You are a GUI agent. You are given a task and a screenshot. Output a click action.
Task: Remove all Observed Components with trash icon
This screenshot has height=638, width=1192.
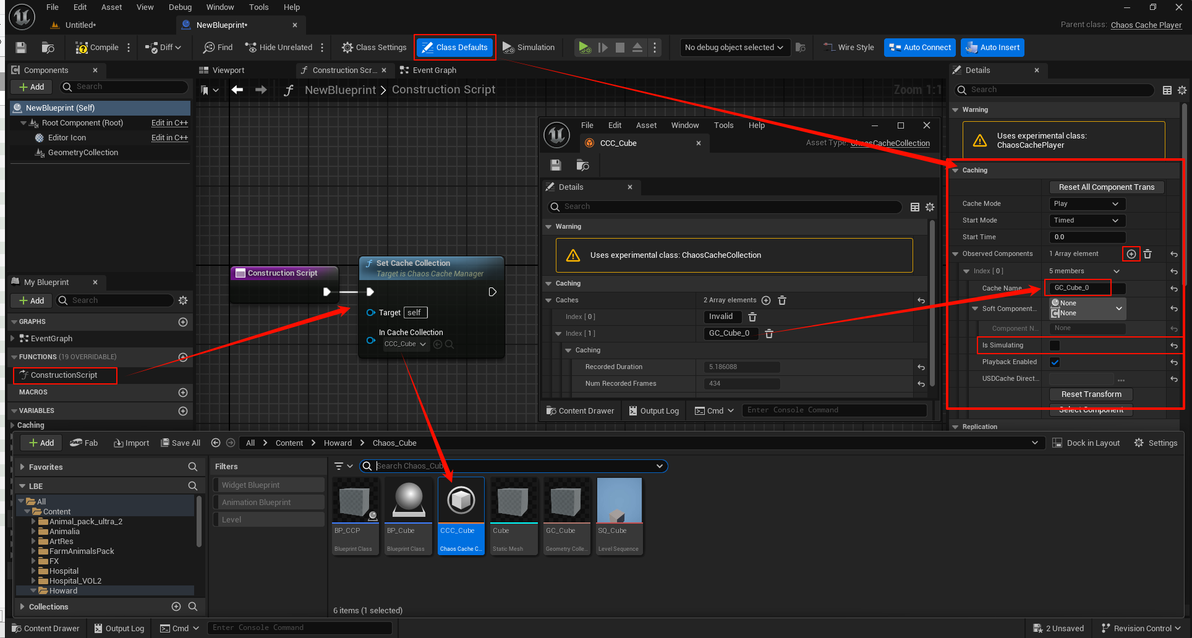1148,254
